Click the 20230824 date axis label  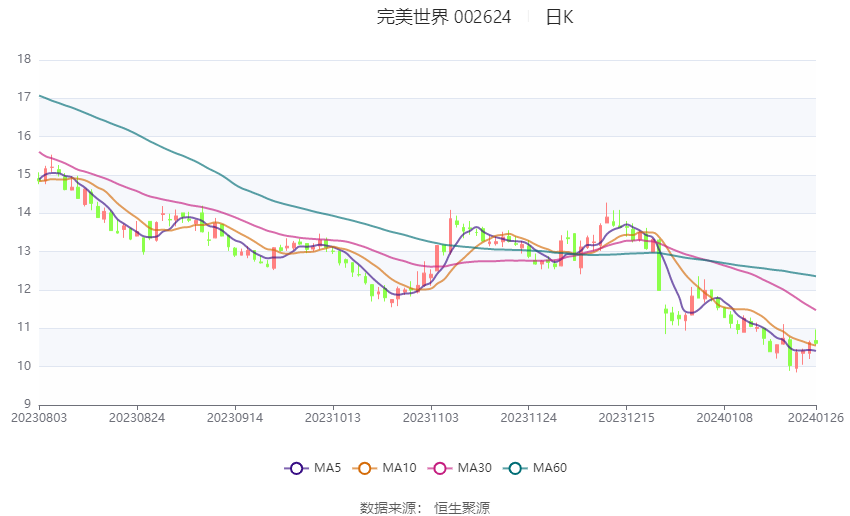pyautogui.click(x=137, y=418)
